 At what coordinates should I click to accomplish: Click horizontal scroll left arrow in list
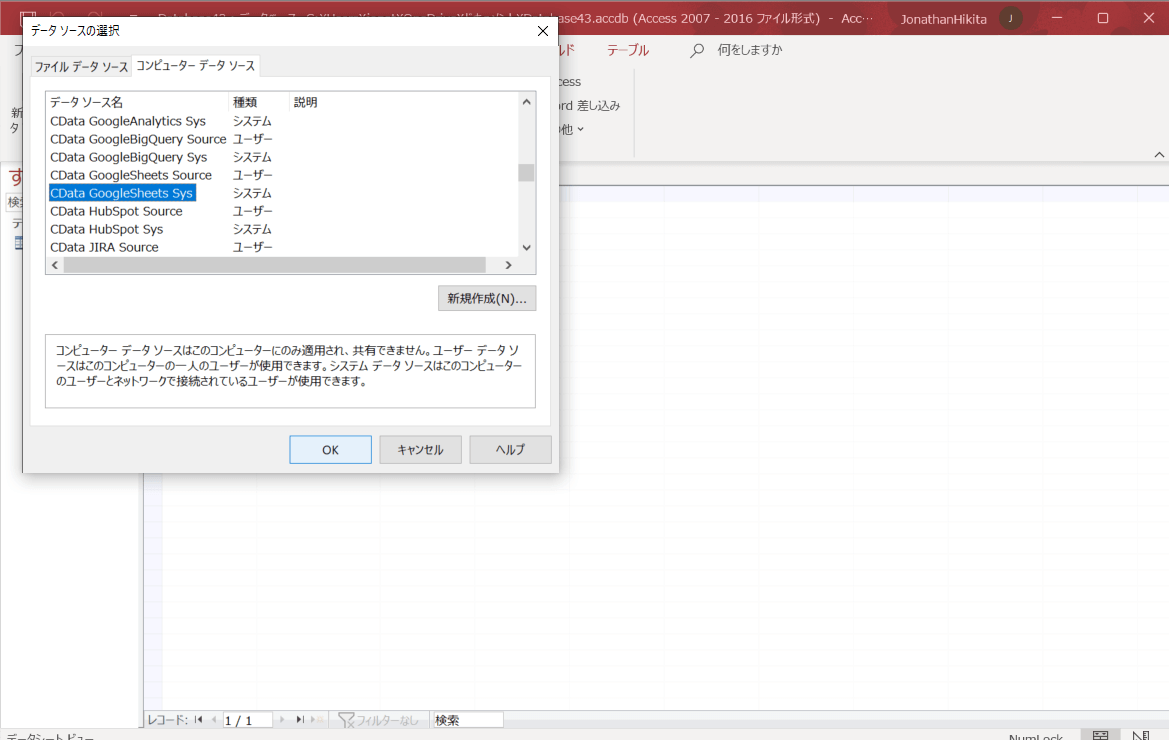coord(54,265)
